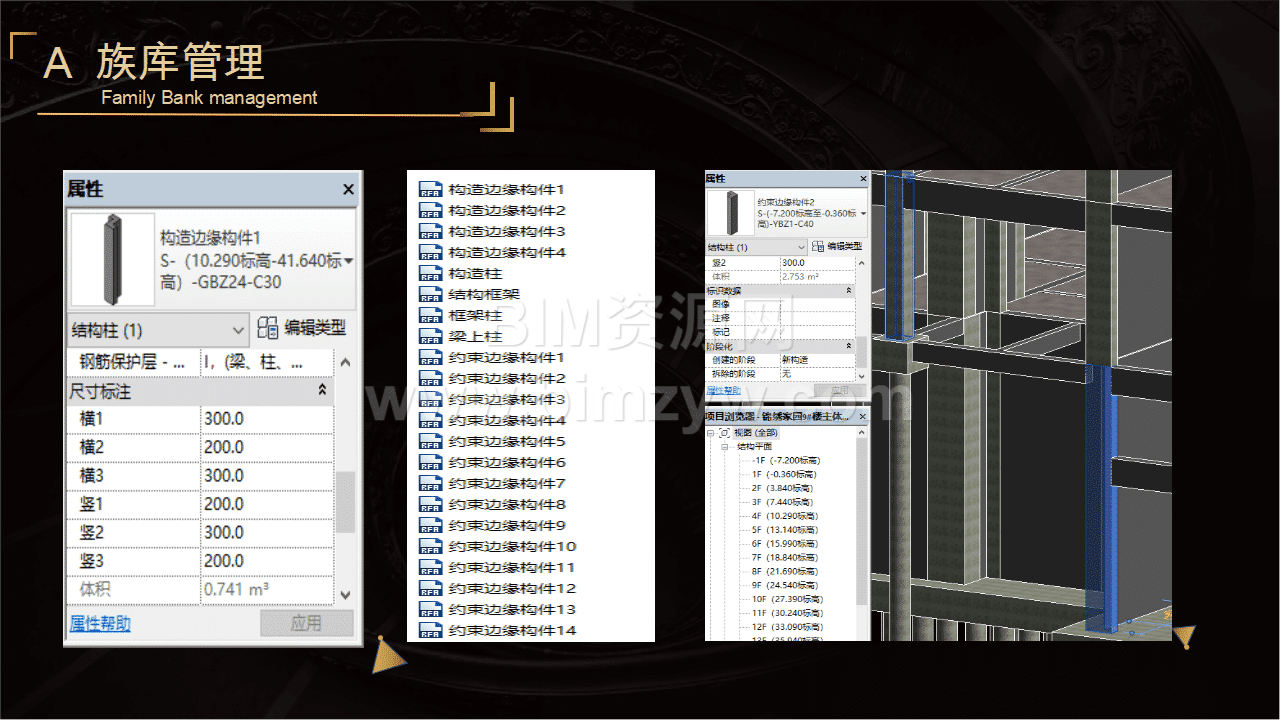
Task: Click 编辑类型 icon in large properties panel
Action: [267, 328]
